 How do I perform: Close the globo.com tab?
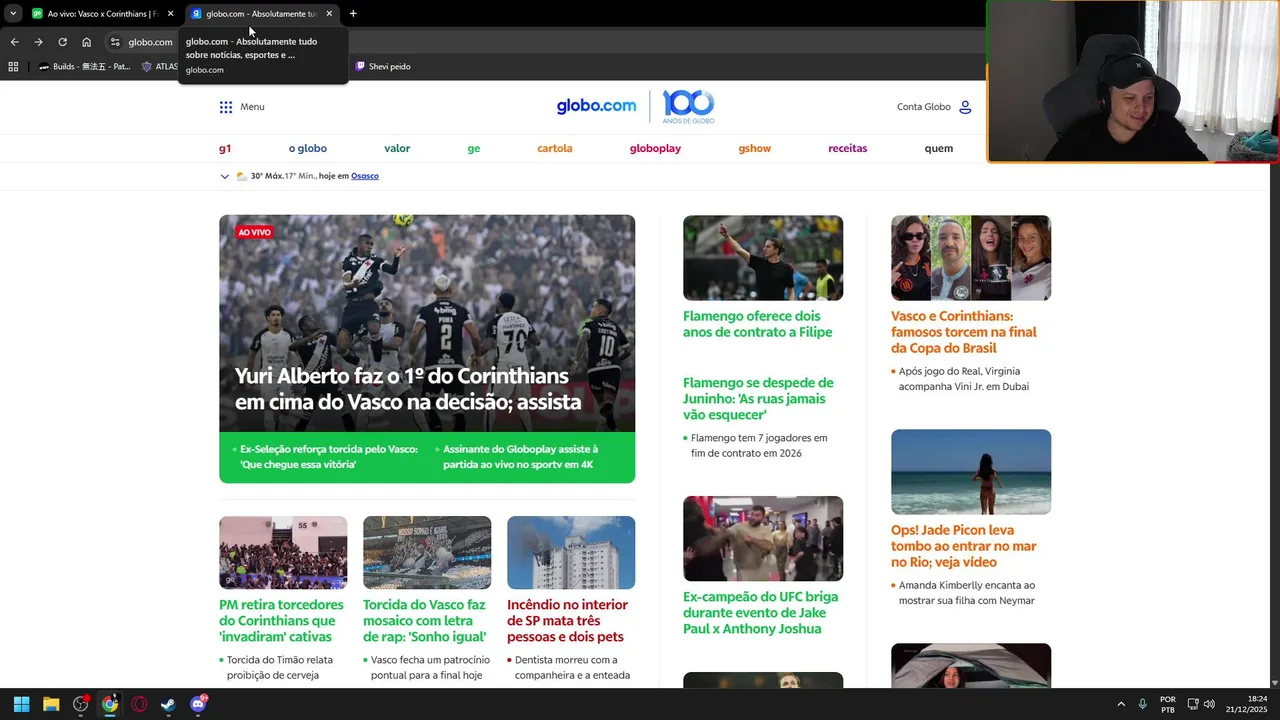point(329,14)
